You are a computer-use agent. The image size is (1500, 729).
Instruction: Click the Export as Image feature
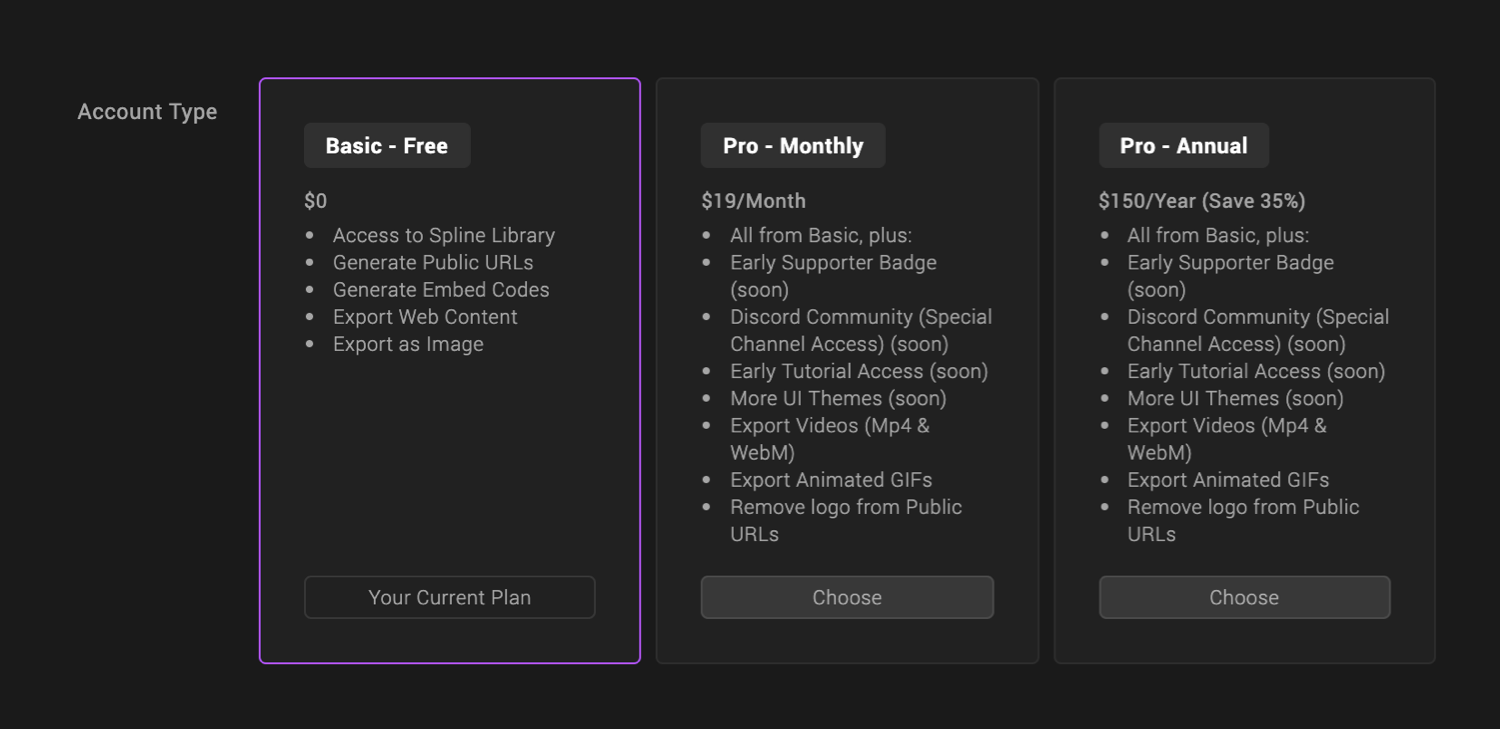tap(408, 344)
